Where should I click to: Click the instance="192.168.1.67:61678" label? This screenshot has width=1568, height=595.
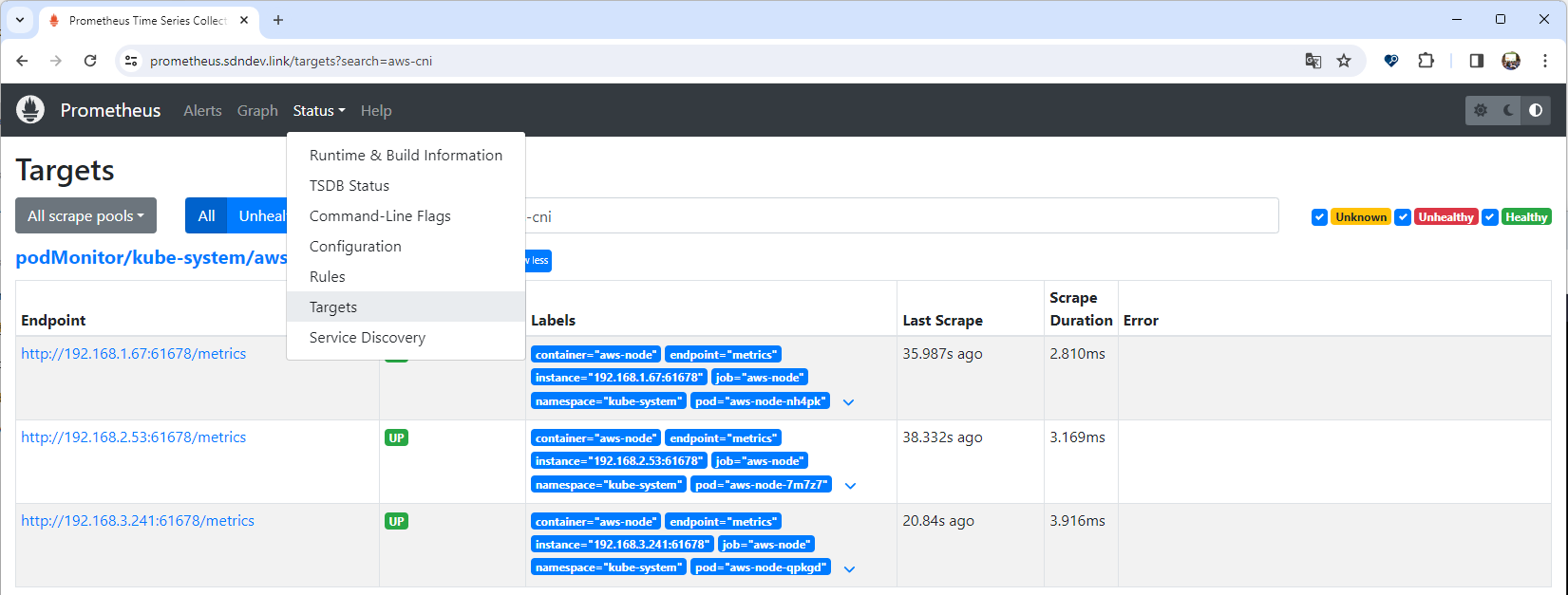618,377
